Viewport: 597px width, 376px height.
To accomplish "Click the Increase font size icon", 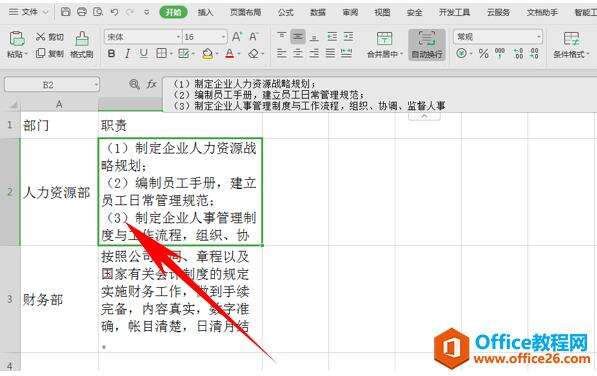I will (237, 37).
